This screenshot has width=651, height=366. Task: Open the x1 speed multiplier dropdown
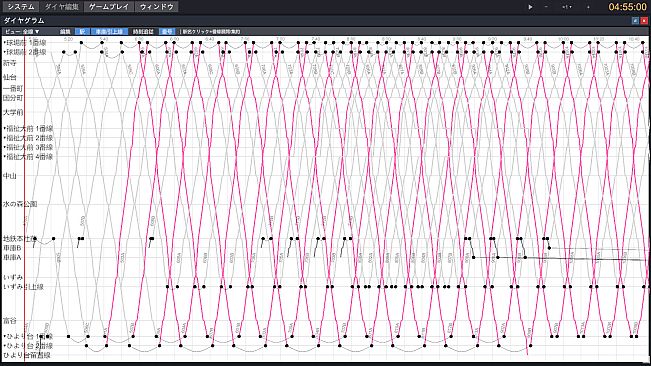pos(567,7)
